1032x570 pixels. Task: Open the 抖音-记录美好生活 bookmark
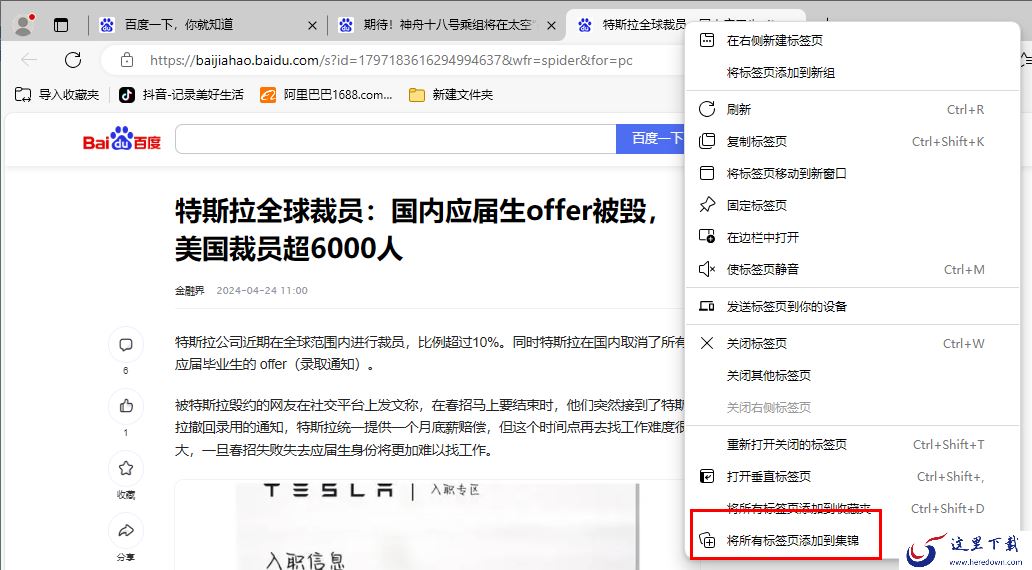pyautogui.click(x=181, y=95)
